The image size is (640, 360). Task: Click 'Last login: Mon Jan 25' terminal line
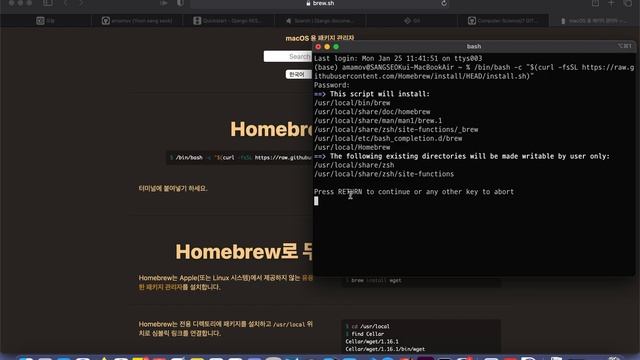(398, 58)
